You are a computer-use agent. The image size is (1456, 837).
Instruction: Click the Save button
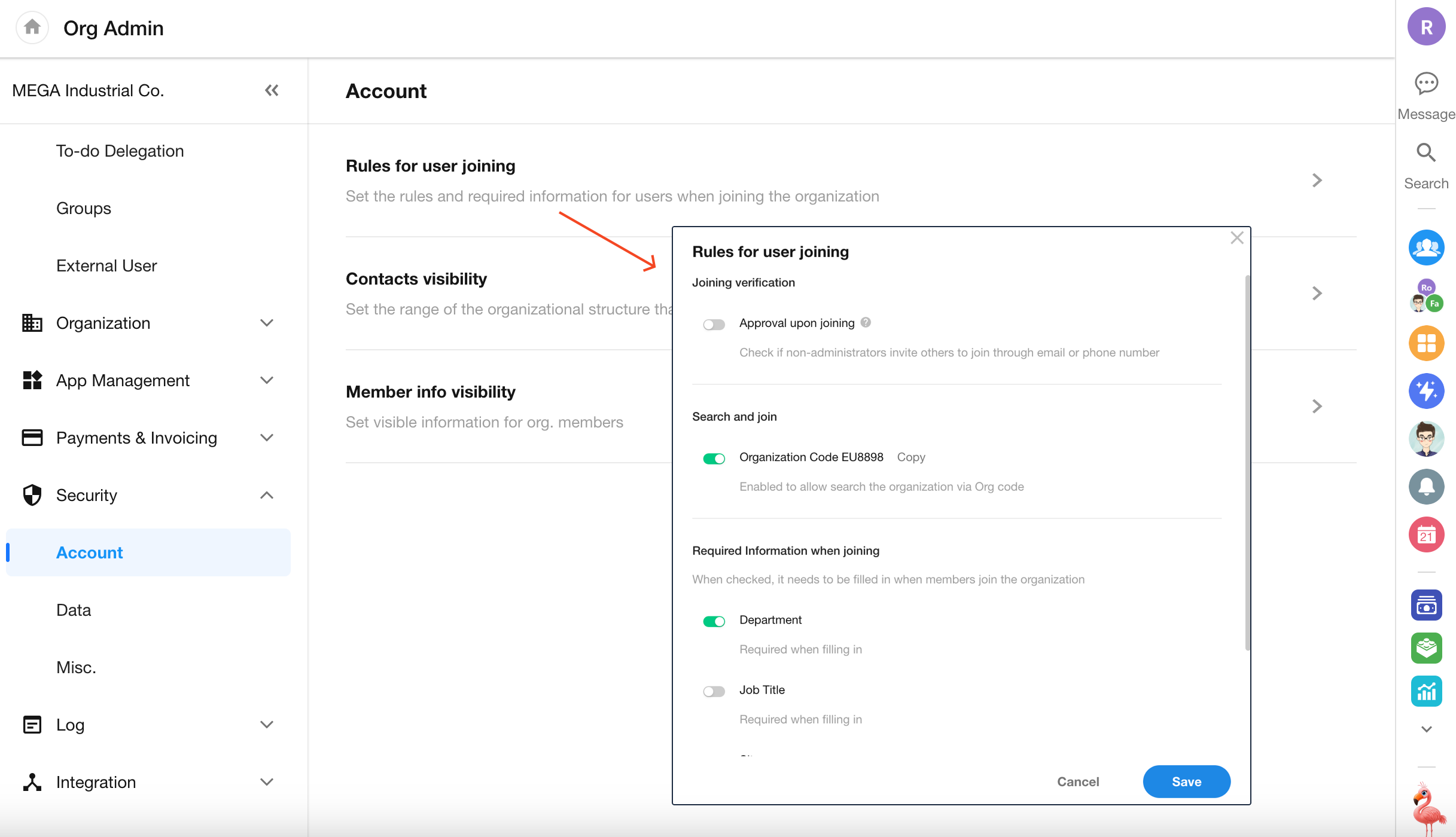click(x=1186, y=781)
